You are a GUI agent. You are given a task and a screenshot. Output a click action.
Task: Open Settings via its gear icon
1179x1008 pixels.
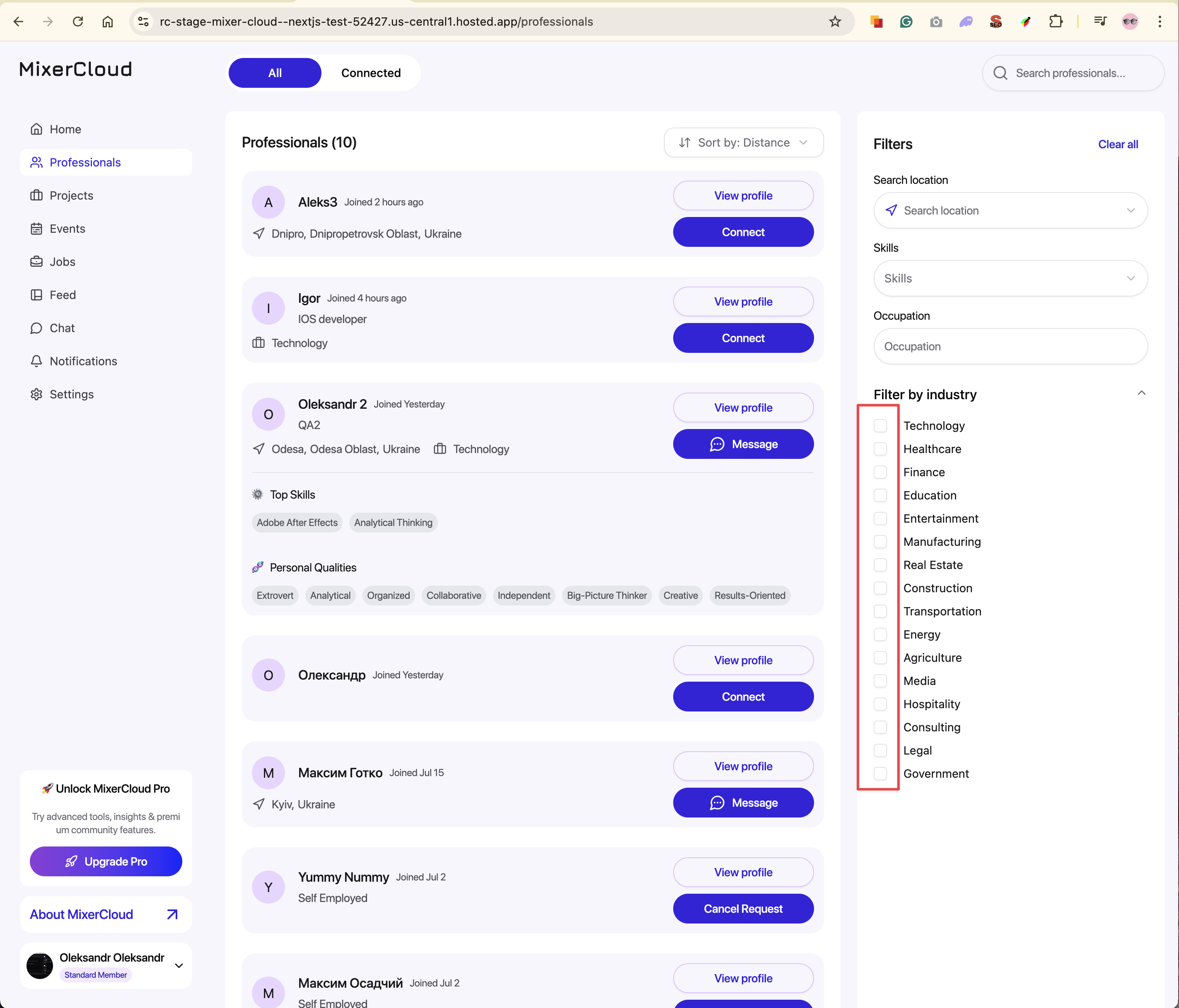pos(36,394)
